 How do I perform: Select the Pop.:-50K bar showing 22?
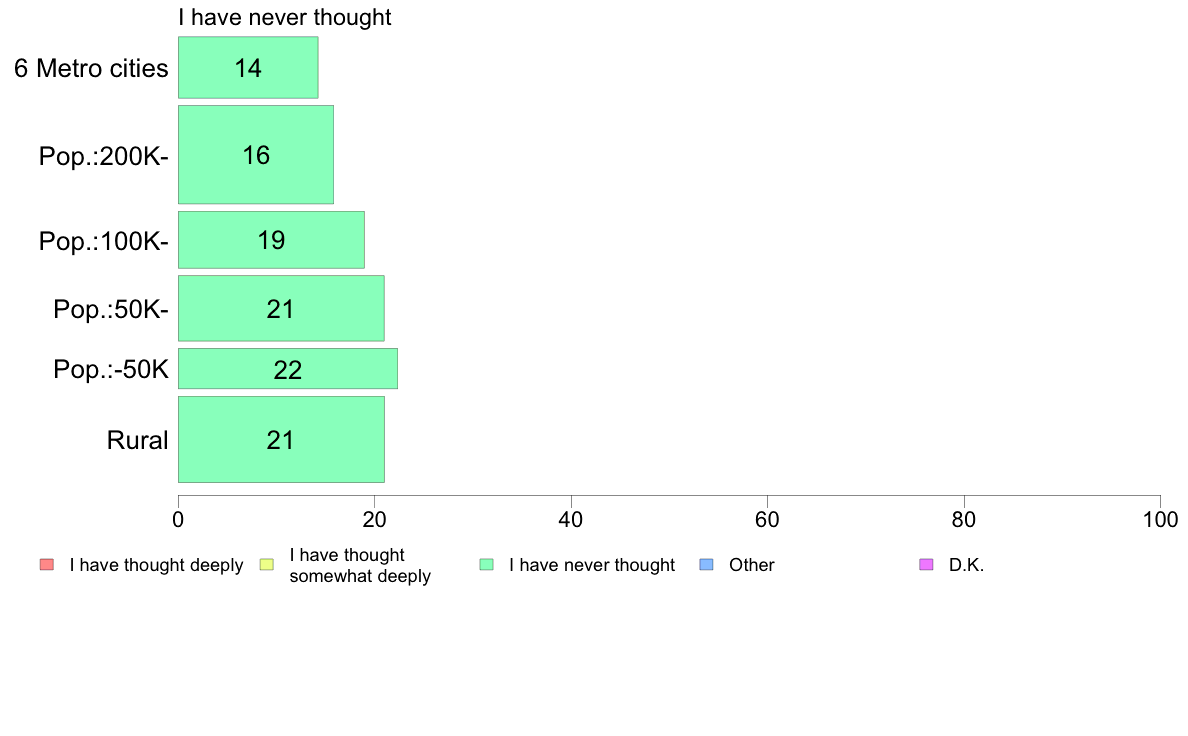click(288, 369)
